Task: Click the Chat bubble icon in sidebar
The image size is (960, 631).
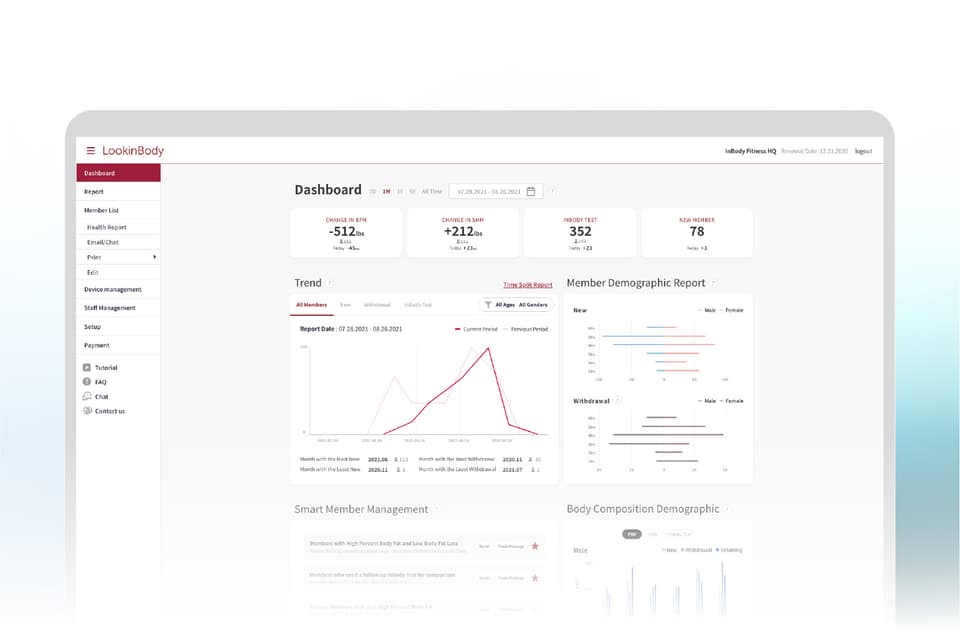Action: 87,397
